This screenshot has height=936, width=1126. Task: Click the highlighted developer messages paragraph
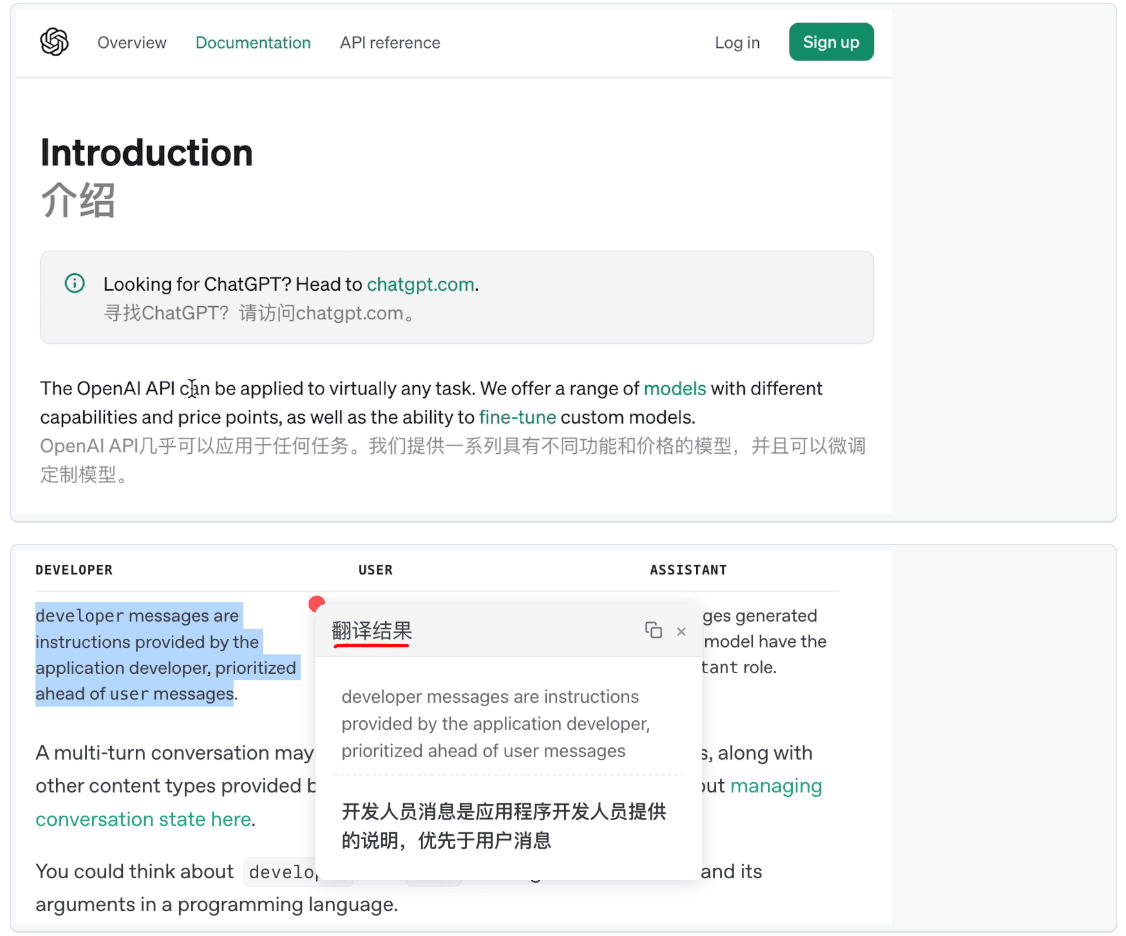pos(167,654)
